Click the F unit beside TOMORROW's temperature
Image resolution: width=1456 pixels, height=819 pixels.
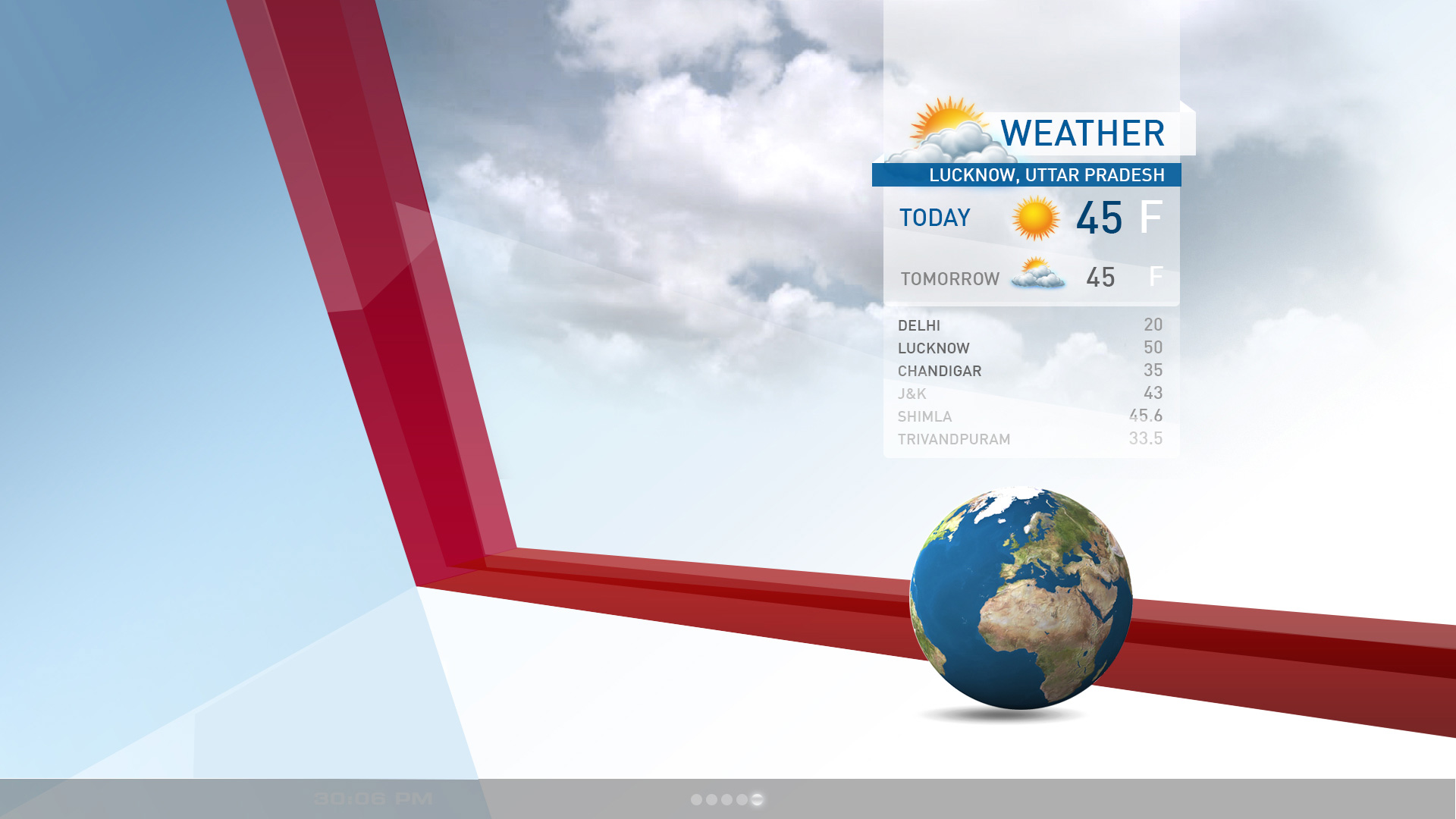tap(1156, 278)
